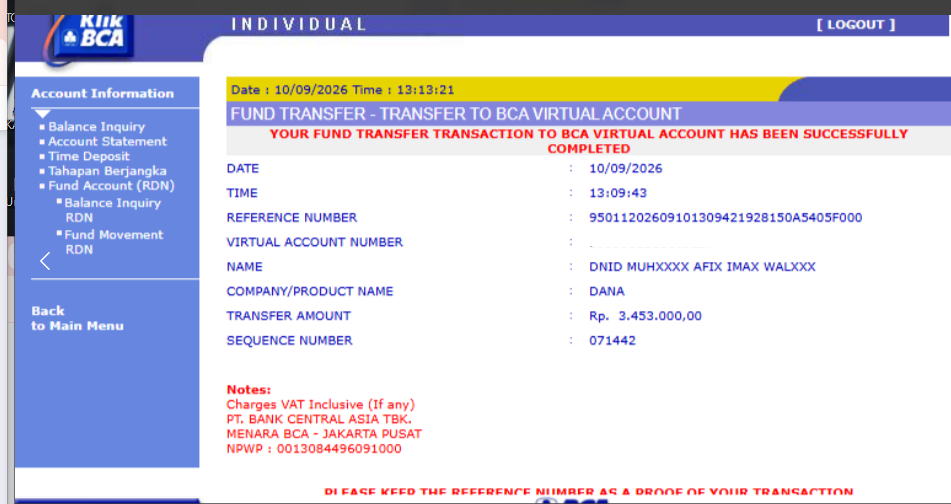Click the successfully completed message
This screenshot has width=951, height=504.
pyautogui.click(x=589, y=141)
